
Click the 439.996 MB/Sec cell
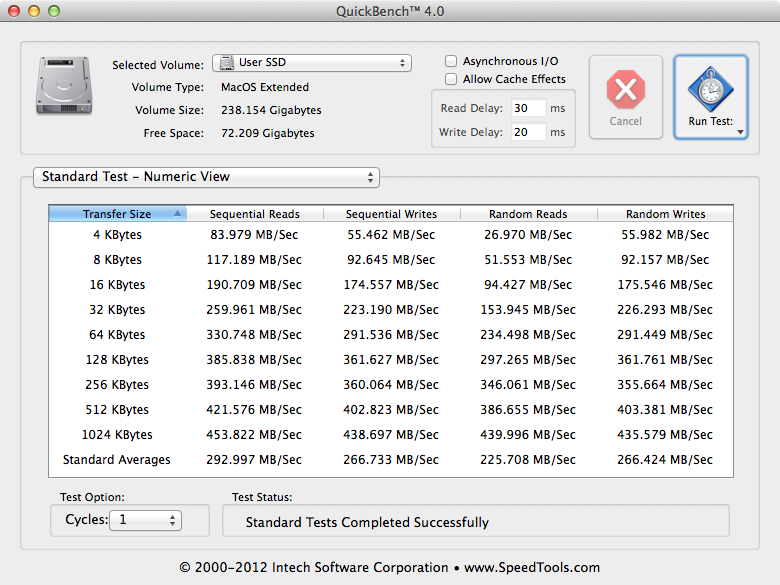(528, 434)
